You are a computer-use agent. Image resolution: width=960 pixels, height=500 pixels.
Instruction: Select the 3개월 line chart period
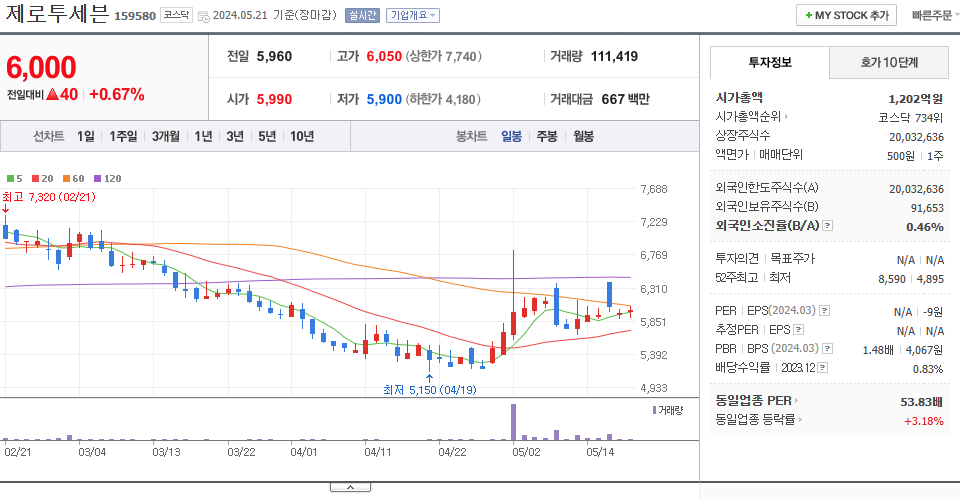pyautogui.click(x=166, y=136)
